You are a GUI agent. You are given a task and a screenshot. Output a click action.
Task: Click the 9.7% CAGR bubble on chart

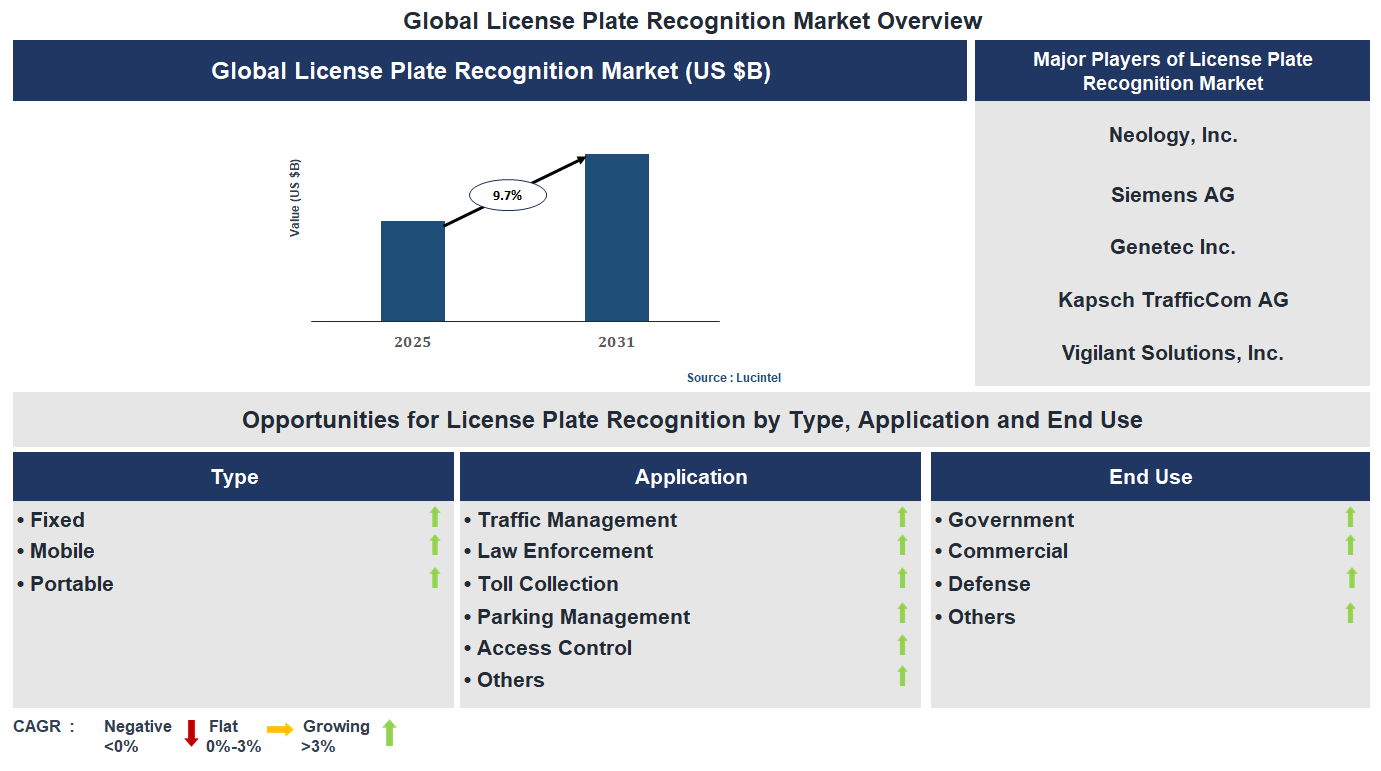click(507, 194)
